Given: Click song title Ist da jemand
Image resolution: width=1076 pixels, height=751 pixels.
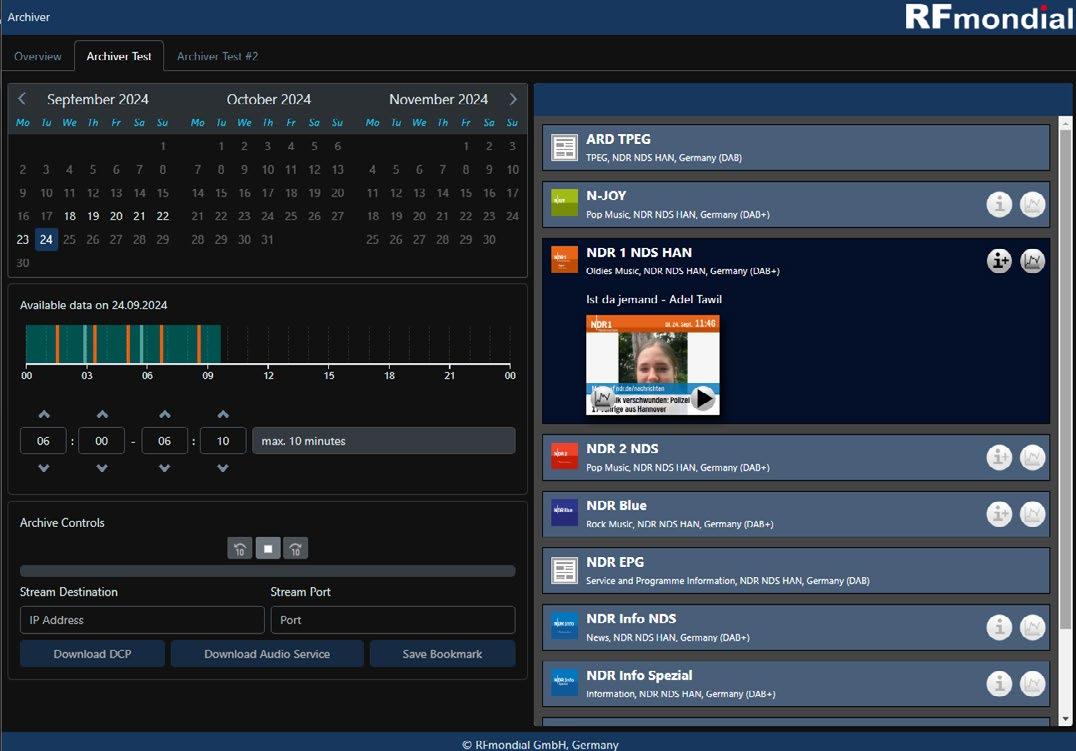Looking at the screenshot, I should [654, 299].
